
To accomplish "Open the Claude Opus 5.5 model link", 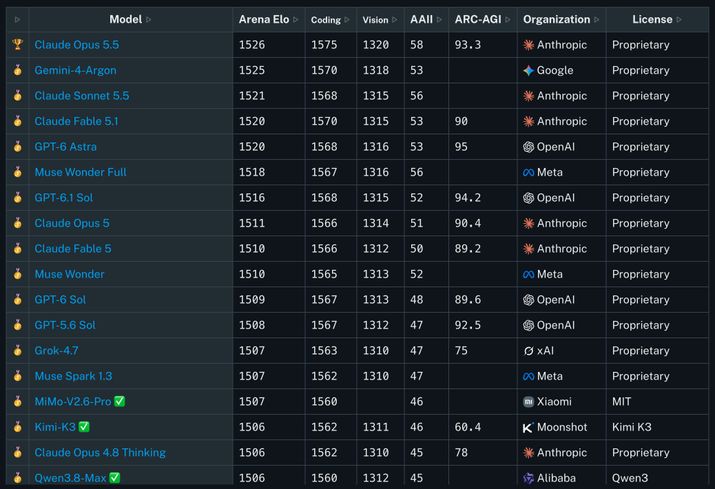I will [x=77, y=45].
